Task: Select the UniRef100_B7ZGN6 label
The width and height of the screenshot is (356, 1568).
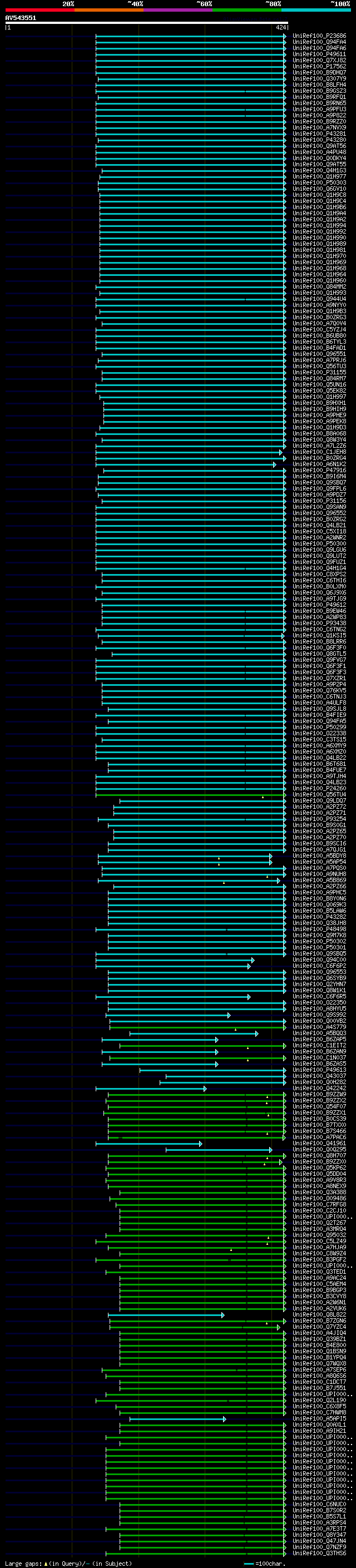Action: 319,1321
